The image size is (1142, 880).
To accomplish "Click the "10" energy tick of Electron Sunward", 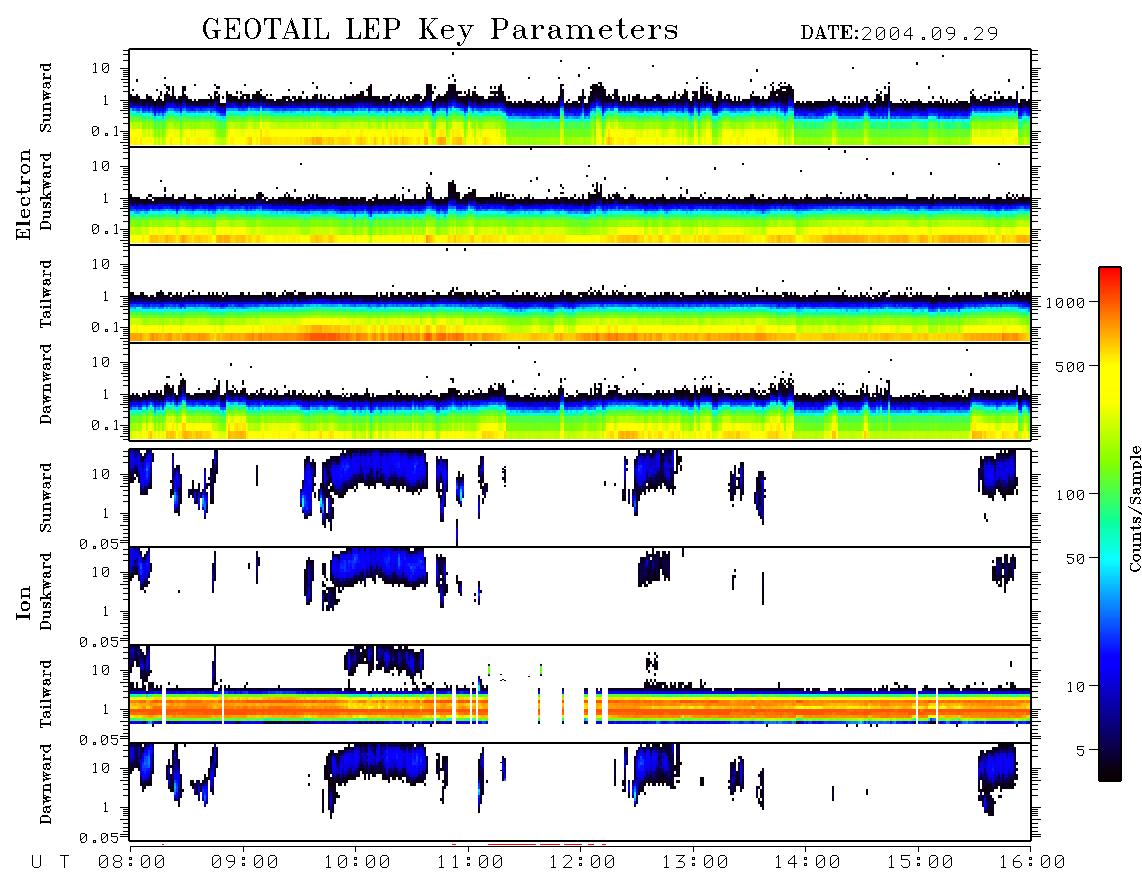I will click(101, 68).
